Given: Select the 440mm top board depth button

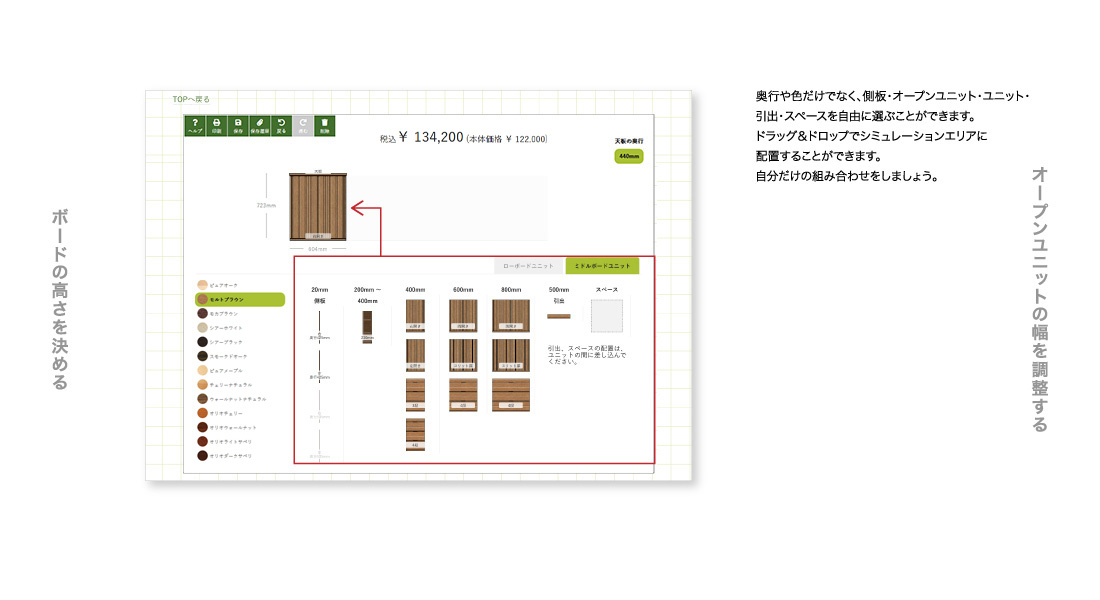Looking at the screenshot, I should pyautogui.click(x=629, y=156).
